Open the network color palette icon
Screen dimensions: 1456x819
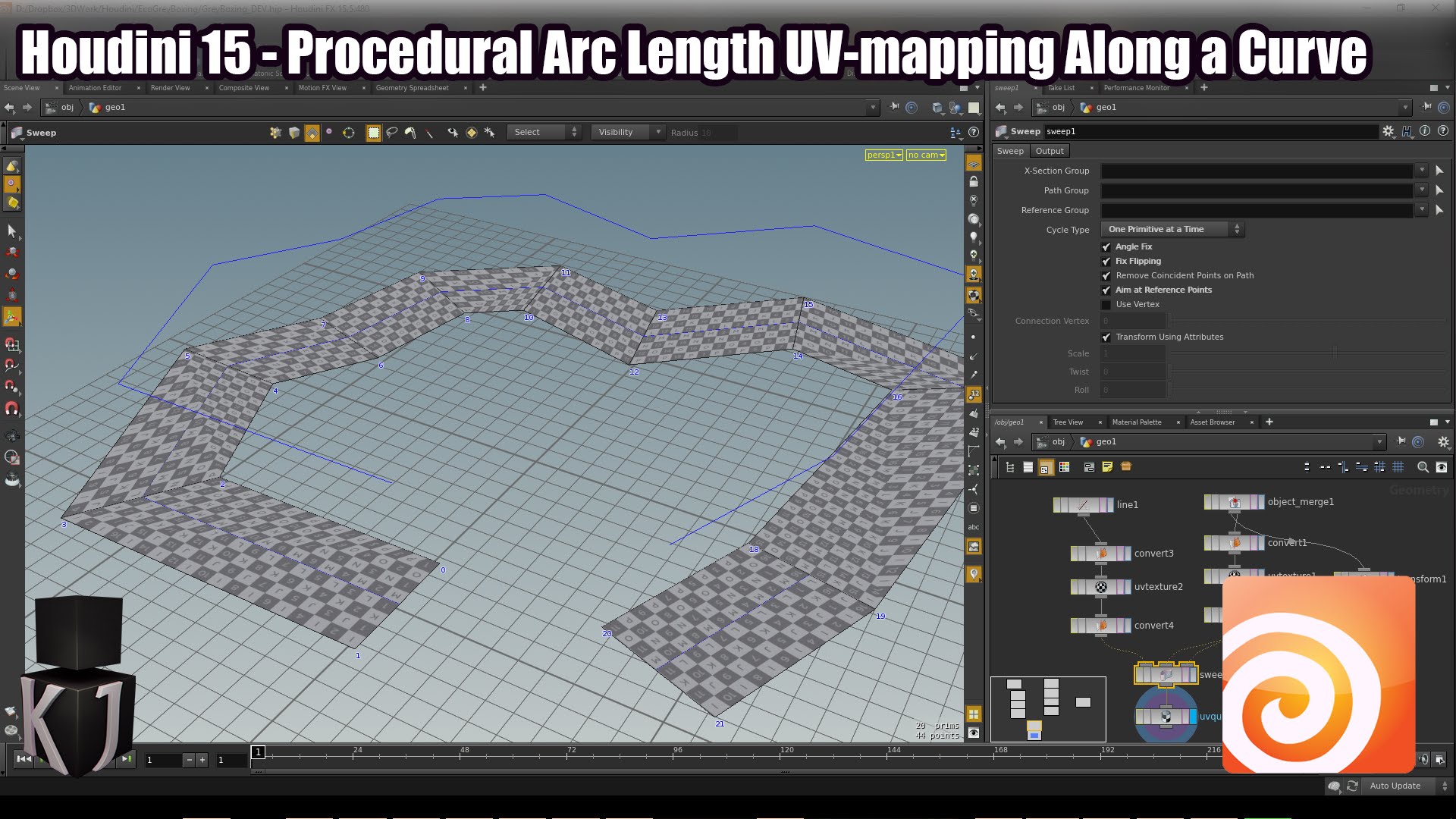coord(1064,467)
